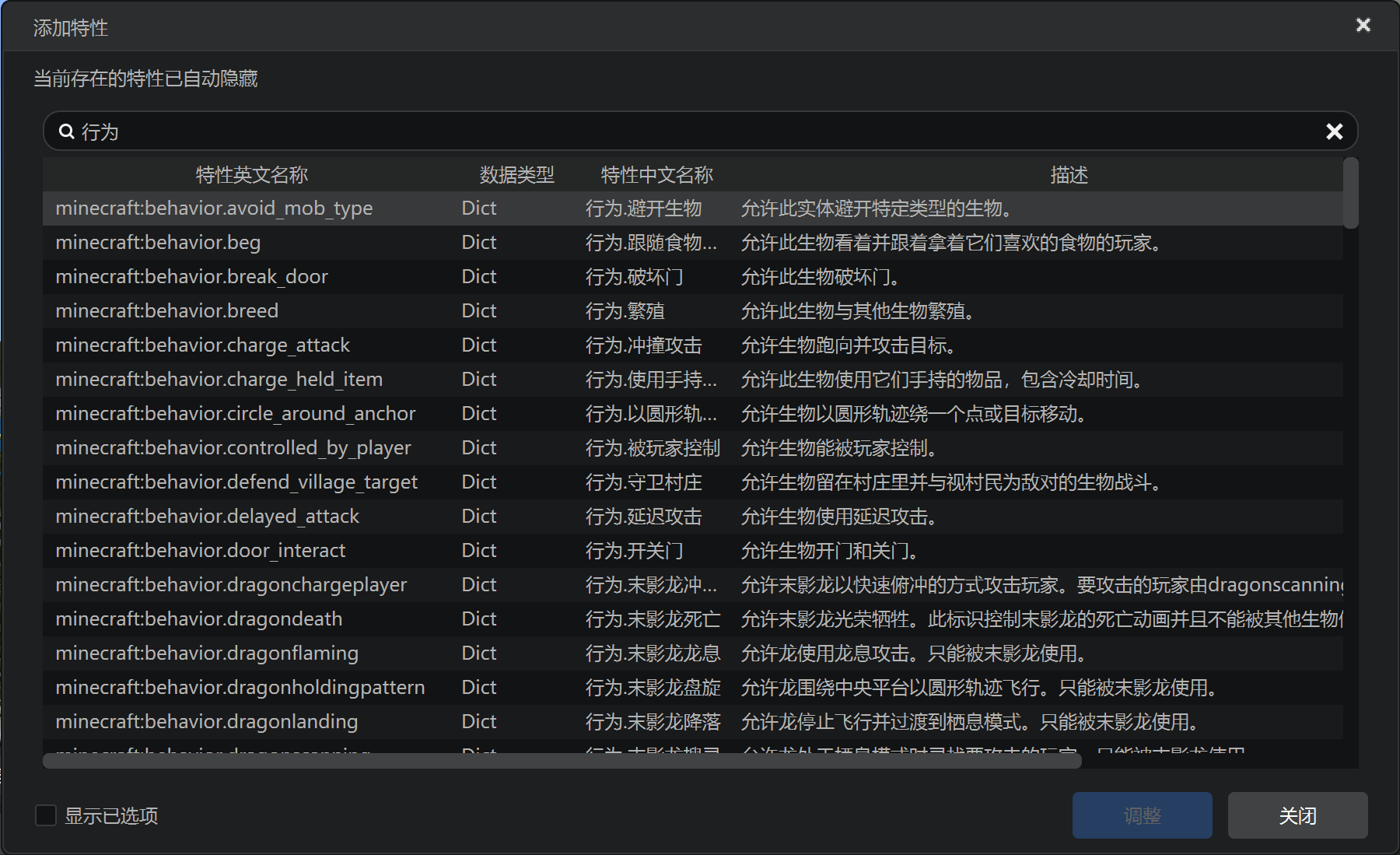The height and width of the screenshot is (855, 1400).
Task: Click 行为.被玩家控制 Chinese name cell
Action: [653, 448]
